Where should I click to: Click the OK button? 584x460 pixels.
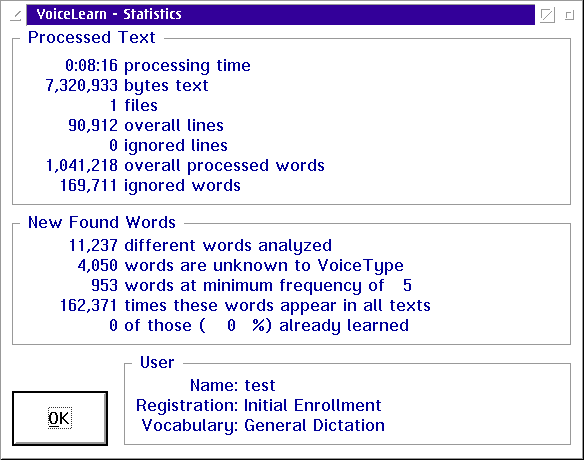point(60,418)
